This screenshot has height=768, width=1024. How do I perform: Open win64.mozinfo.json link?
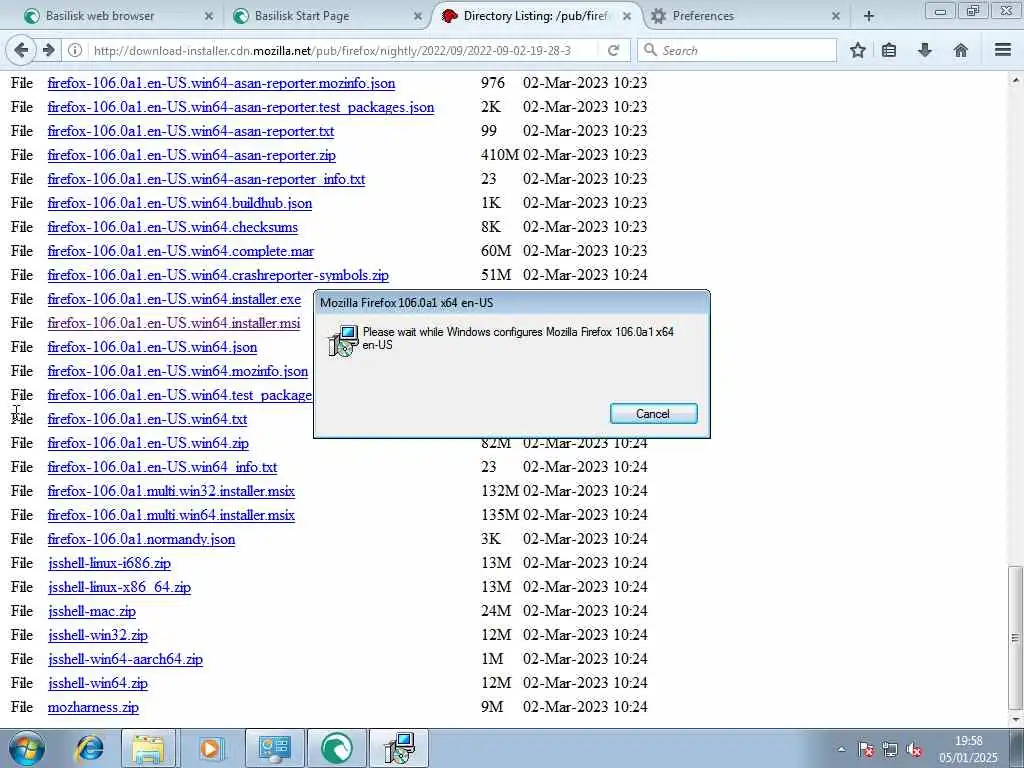pyautogui.click(x=178, y=371)
